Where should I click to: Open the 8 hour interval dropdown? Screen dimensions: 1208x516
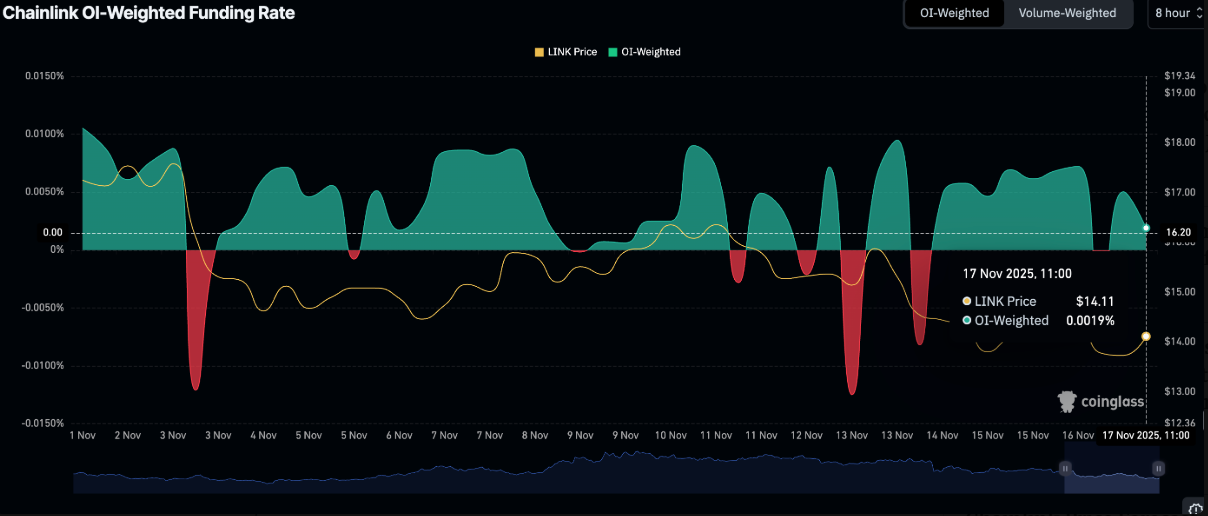tap(1177, 13)
